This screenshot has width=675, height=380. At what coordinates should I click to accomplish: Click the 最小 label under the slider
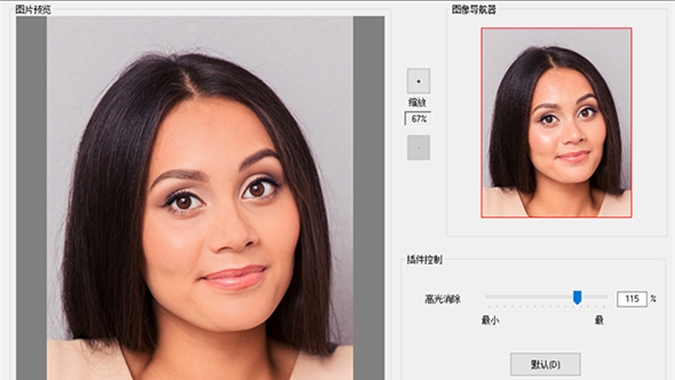click(490, 320)
